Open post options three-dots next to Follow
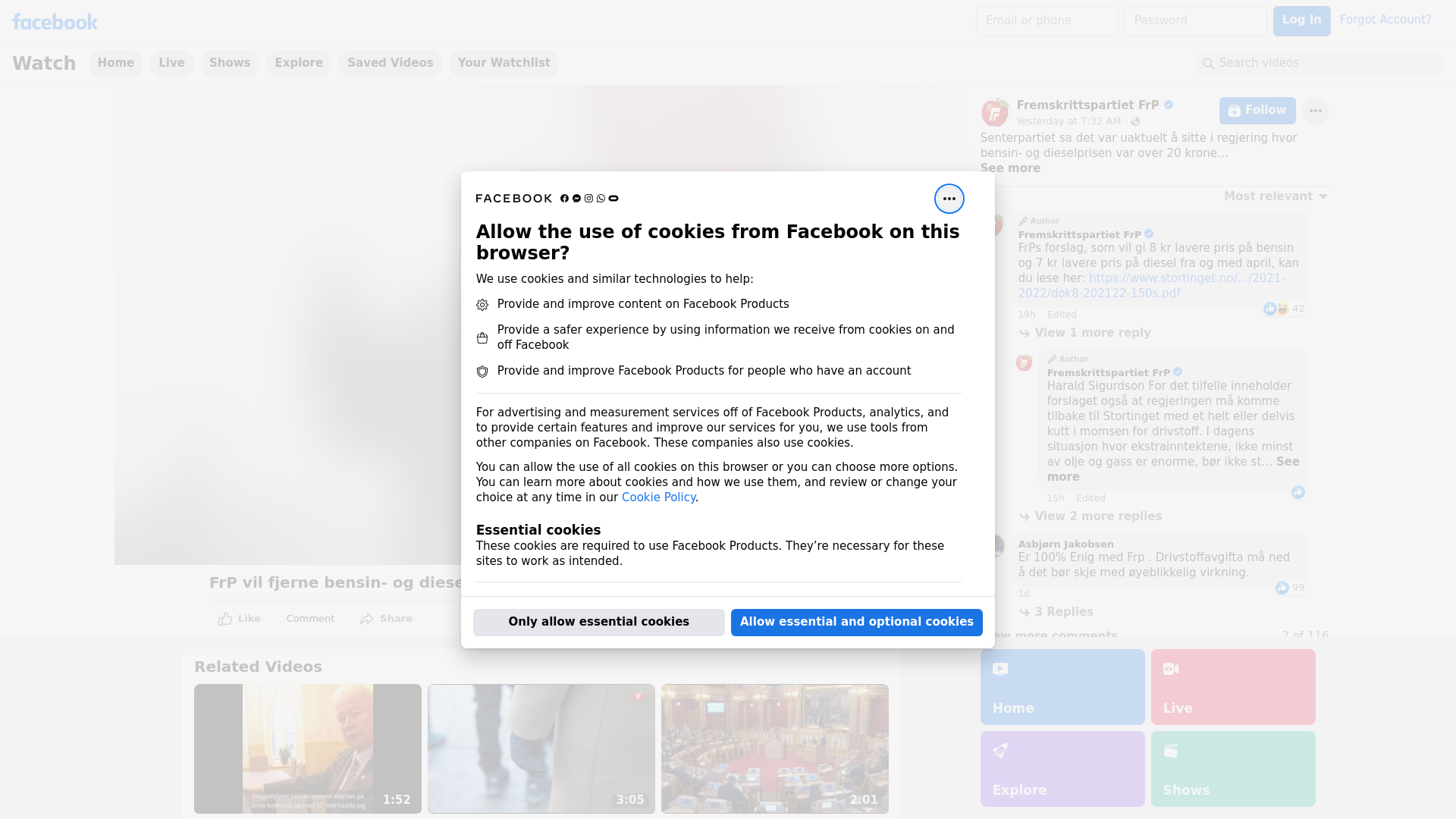The height and width of the screenshot is (819, 1456). [x=1316, y=111]
